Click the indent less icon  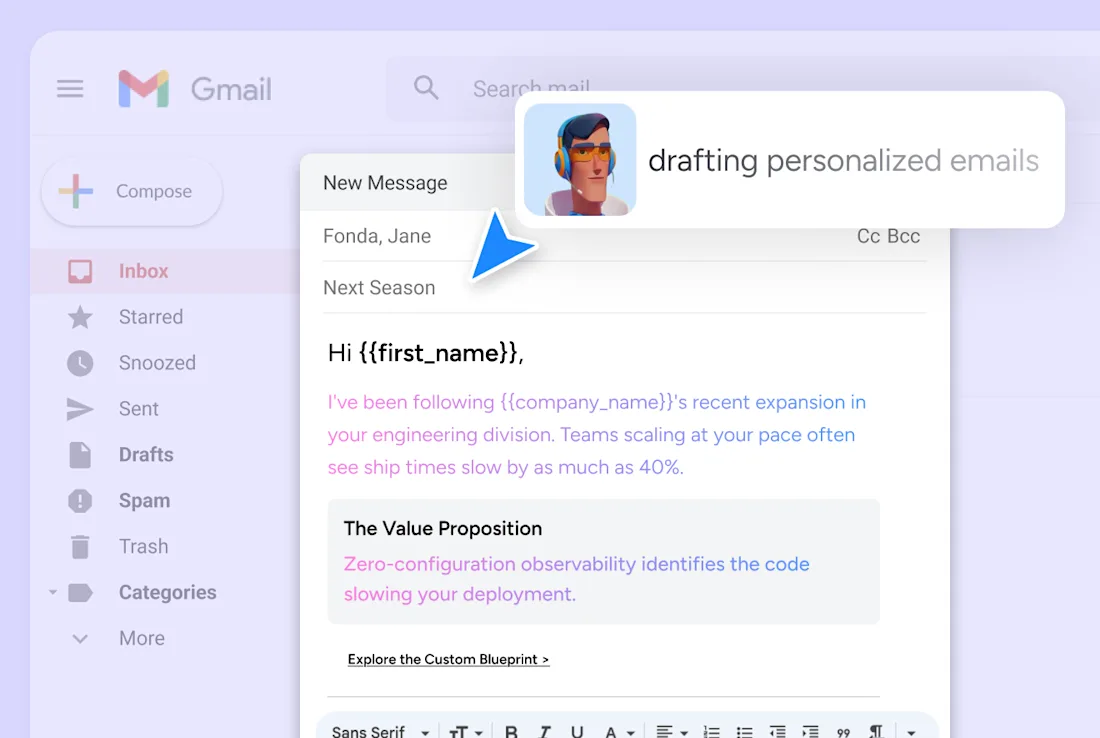coord(777,732)
